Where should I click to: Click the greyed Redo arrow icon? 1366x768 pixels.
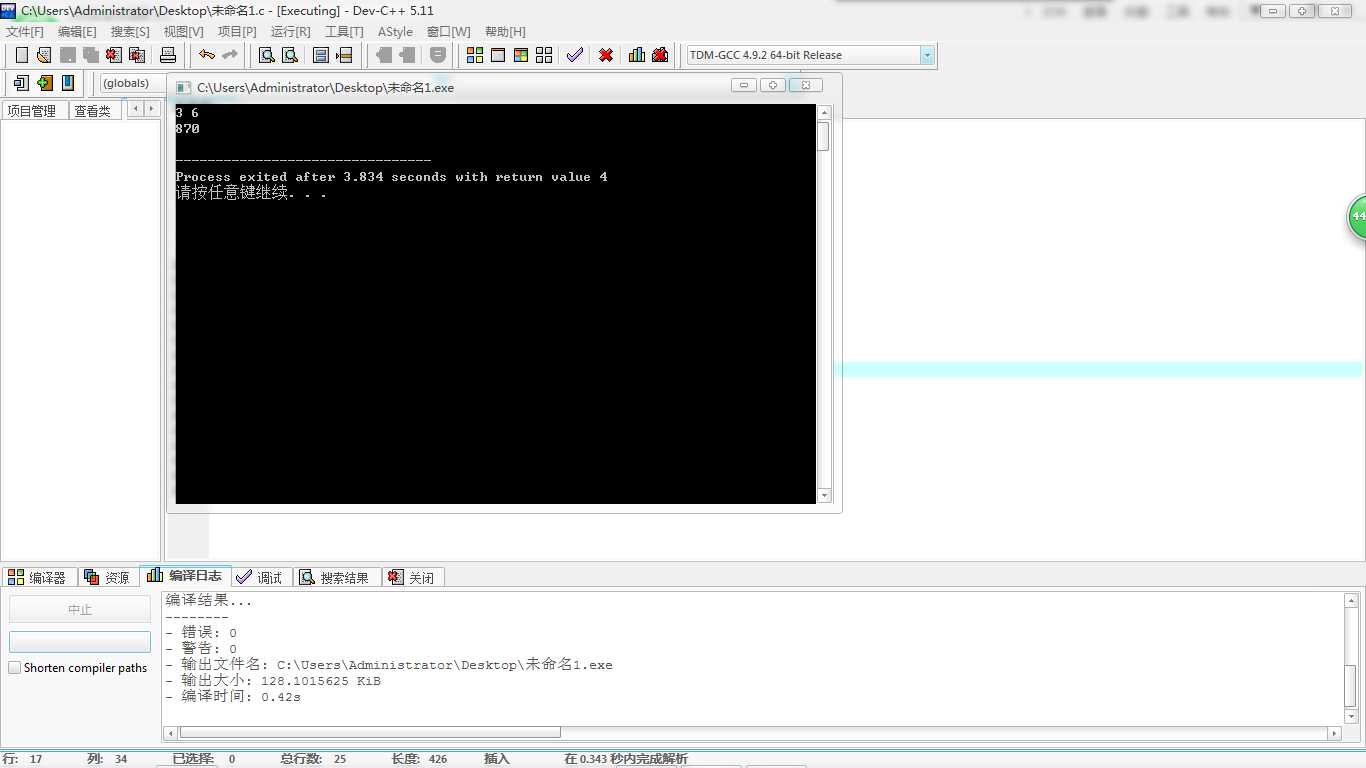pos(230,55)
